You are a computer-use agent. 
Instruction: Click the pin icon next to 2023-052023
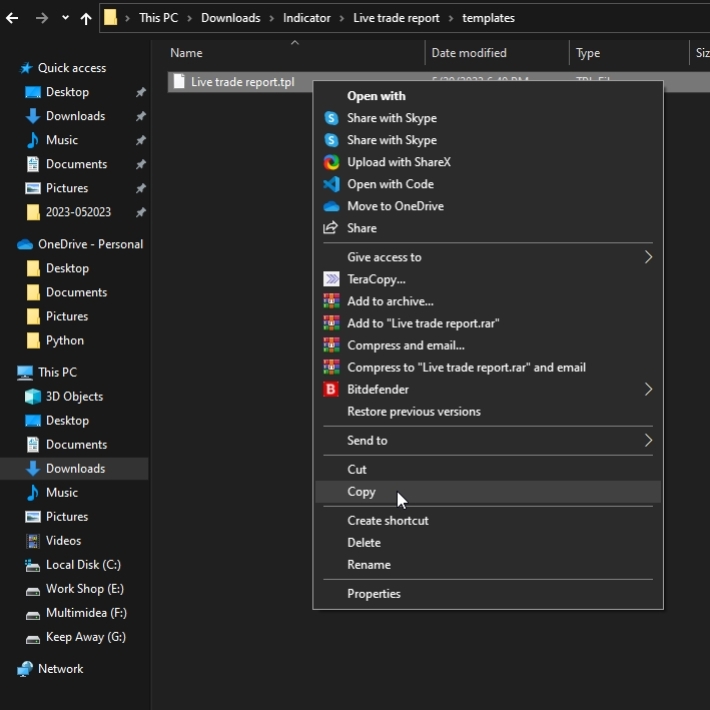141,212
